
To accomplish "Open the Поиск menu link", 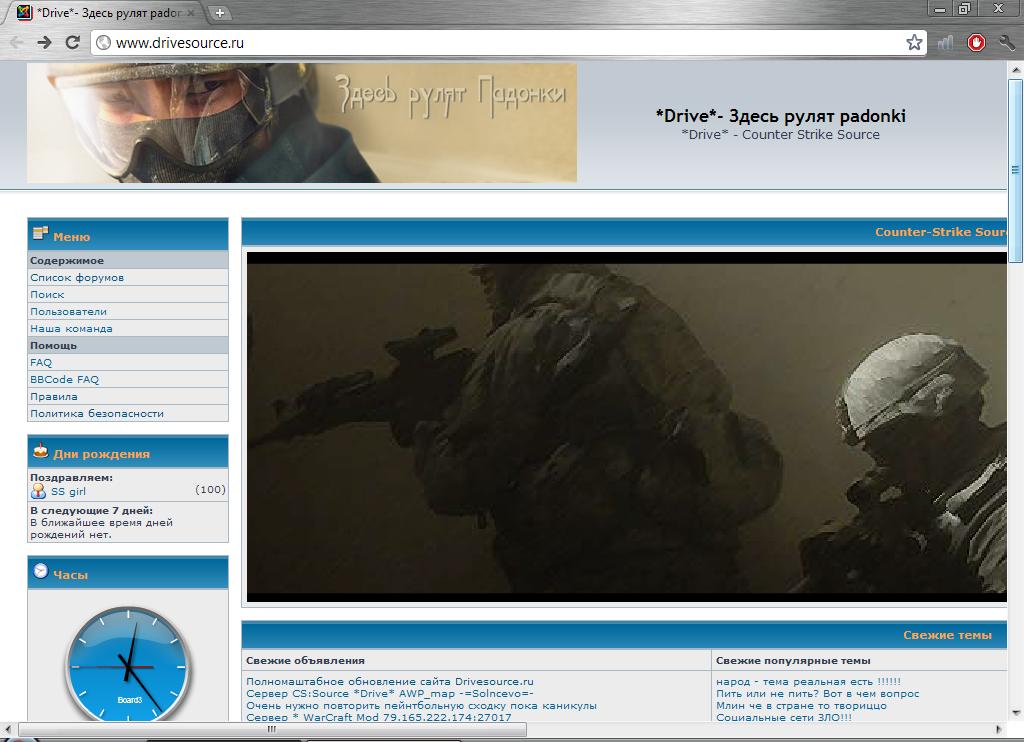I will 47,294.
